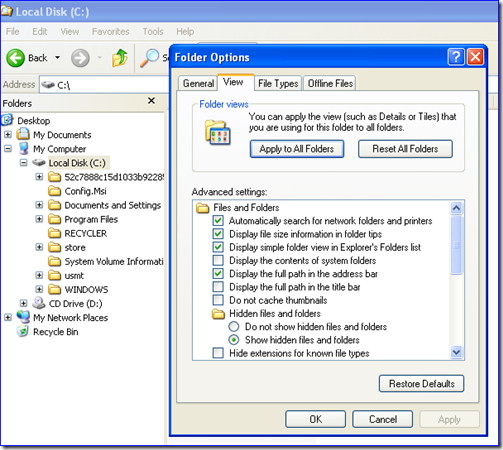Expand the My Documents tree node
The height and width of the screenshot is (450, 503).
point(8,134)
